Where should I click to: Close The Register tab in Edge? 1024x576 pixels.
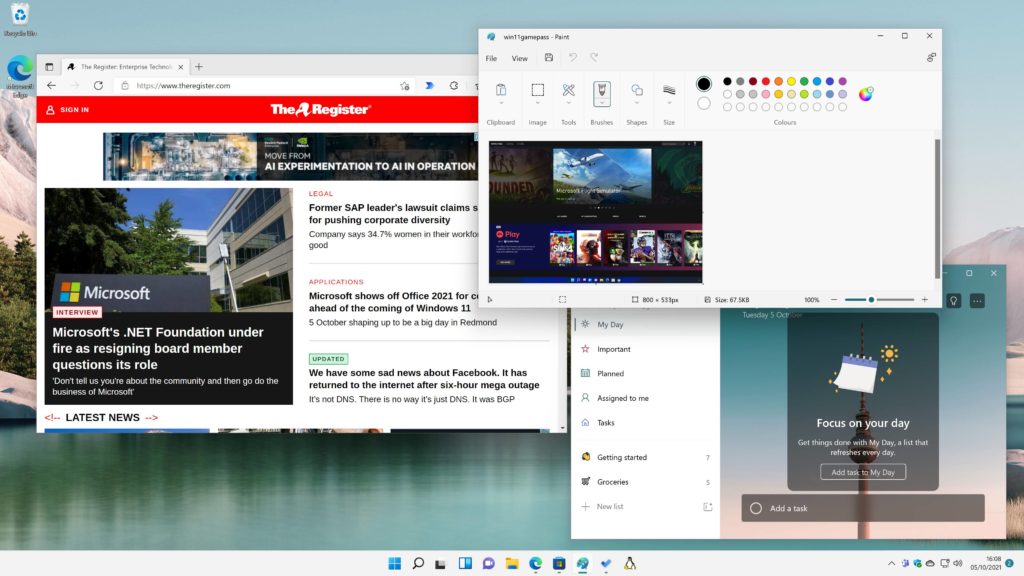tap(181, 67)
